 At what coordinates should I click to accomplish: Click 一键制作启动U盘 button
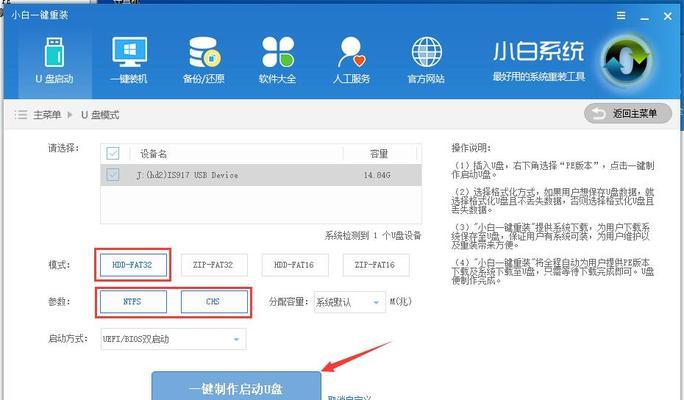pyautogui.click(x=236, y=386)
